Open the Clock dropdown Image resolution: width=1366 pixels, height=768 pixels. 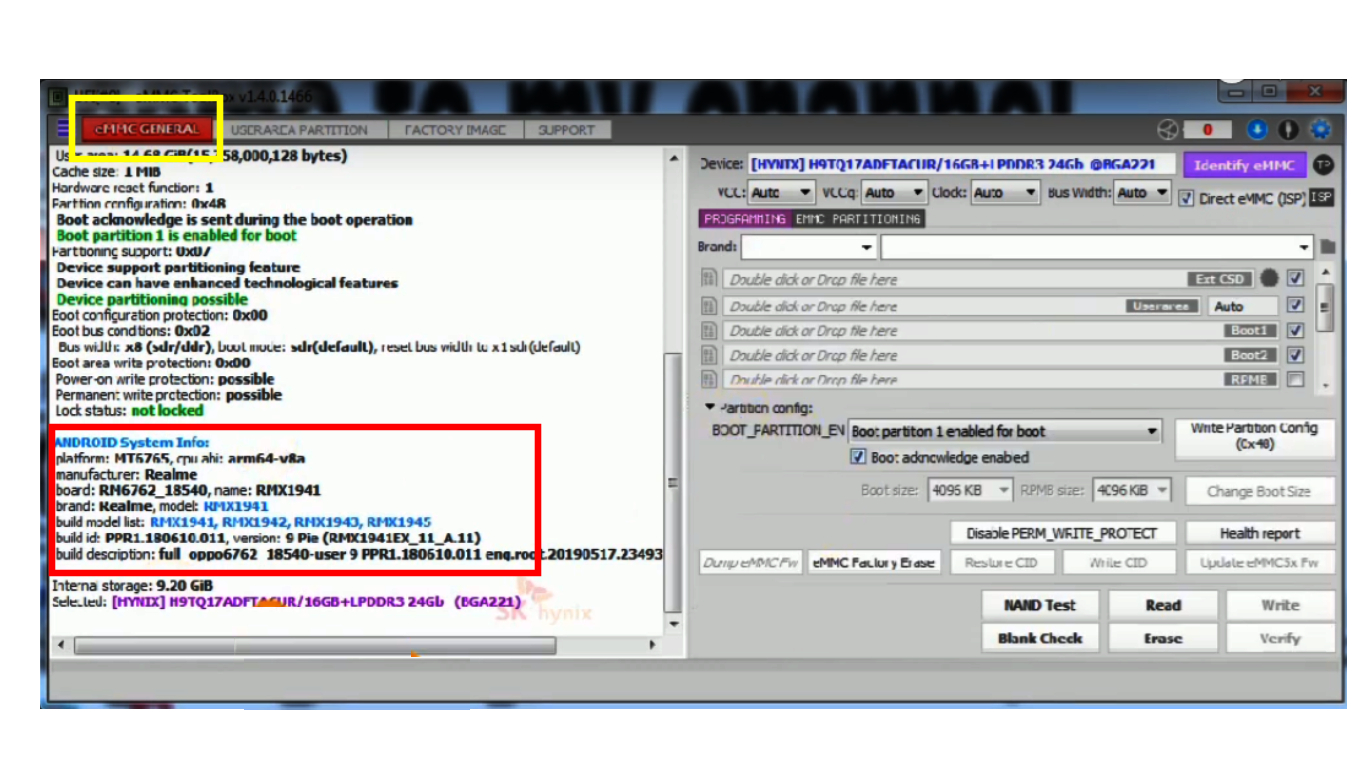[1004, 193]
